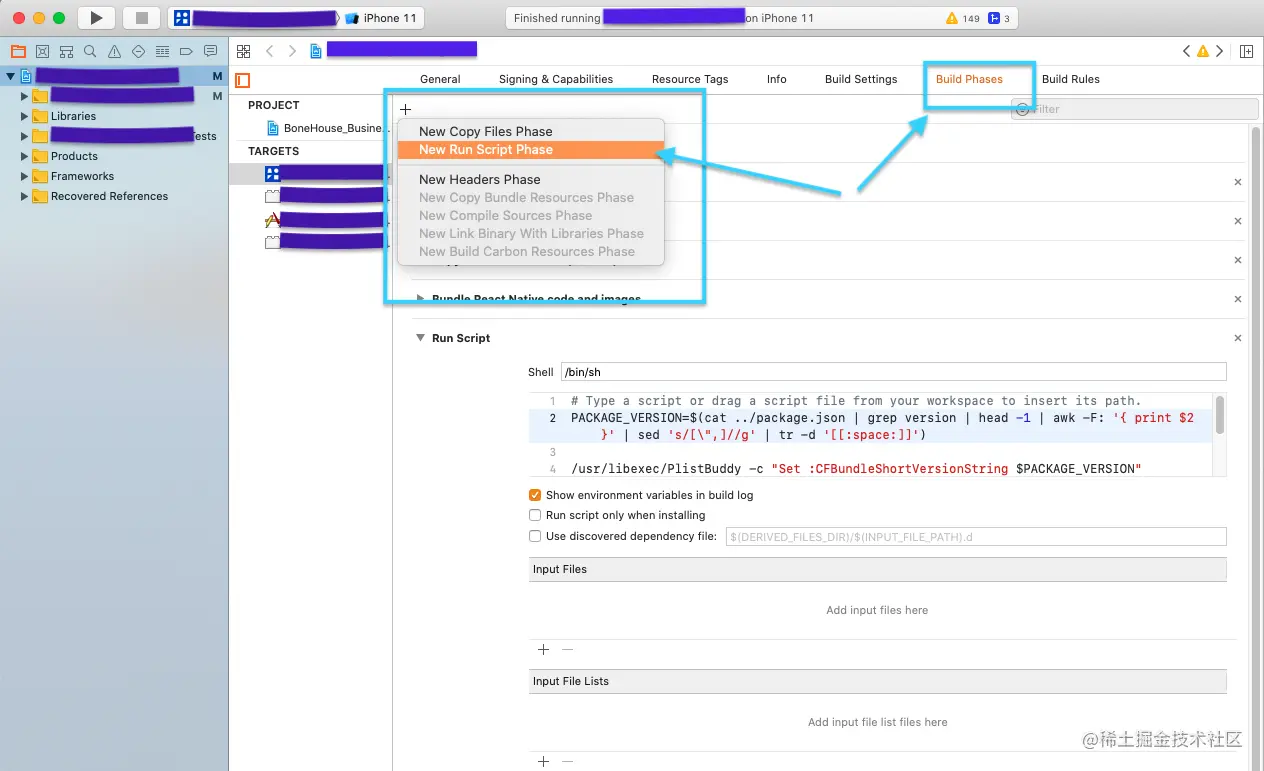
Task: Click the Stop button in toolbar
Action: pos(141,18)
